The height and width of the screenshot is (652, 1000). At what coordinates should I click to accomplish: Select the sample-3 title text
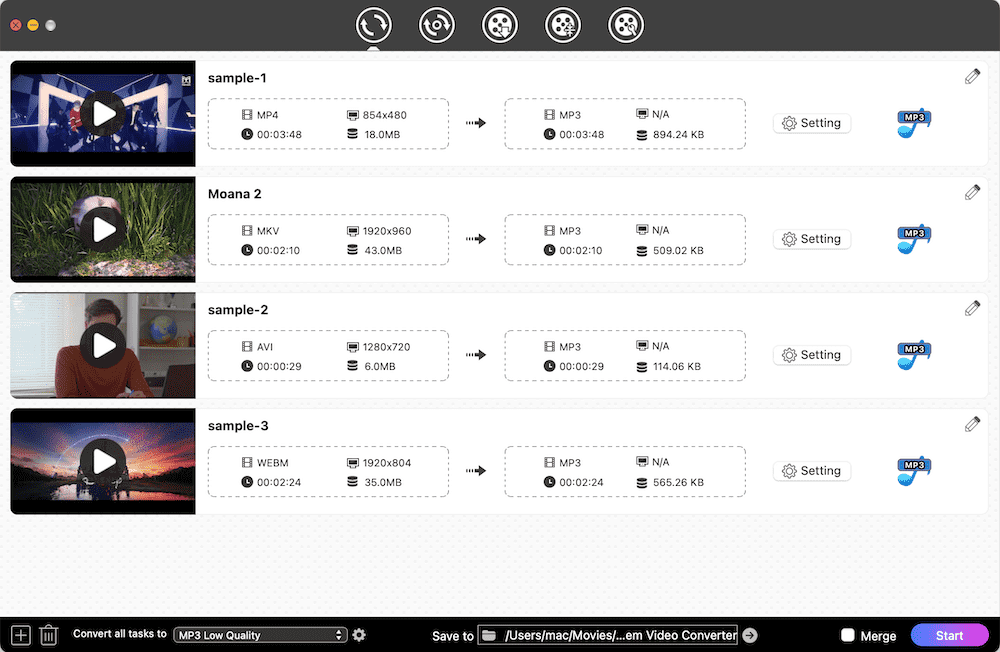(238, 426)
